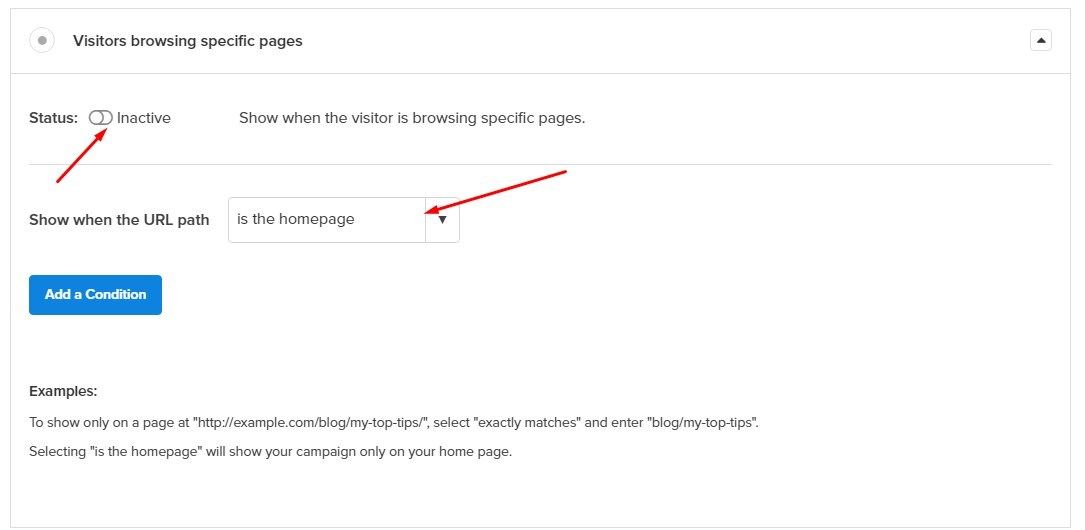Click the Visitors browsing specific pages heading
This screenshot has width=1085, height=530.
coord(188,41)
